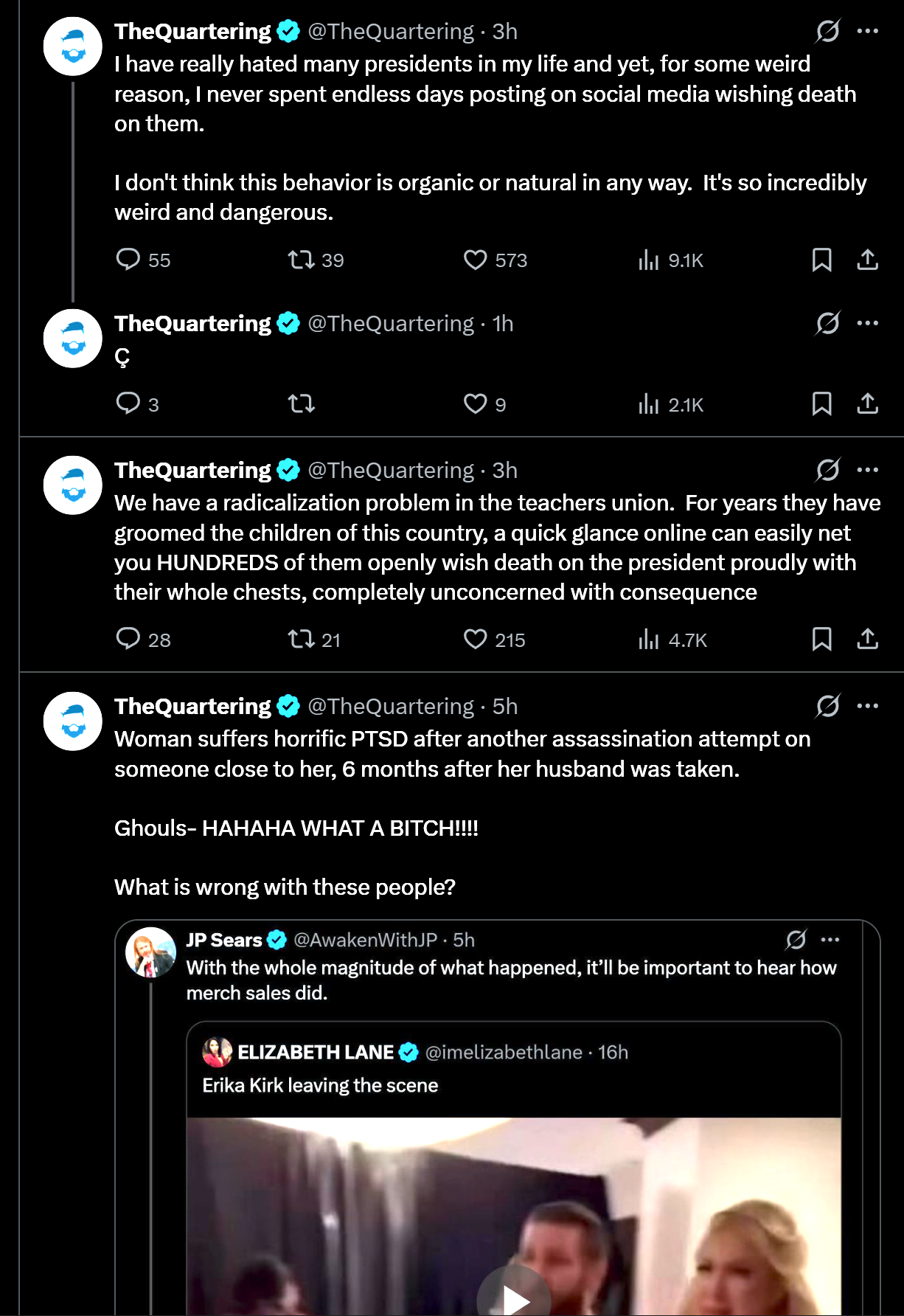Open TheQuartering avatar on 5h tweet
Screen dimensions: 904x1316
73,721
